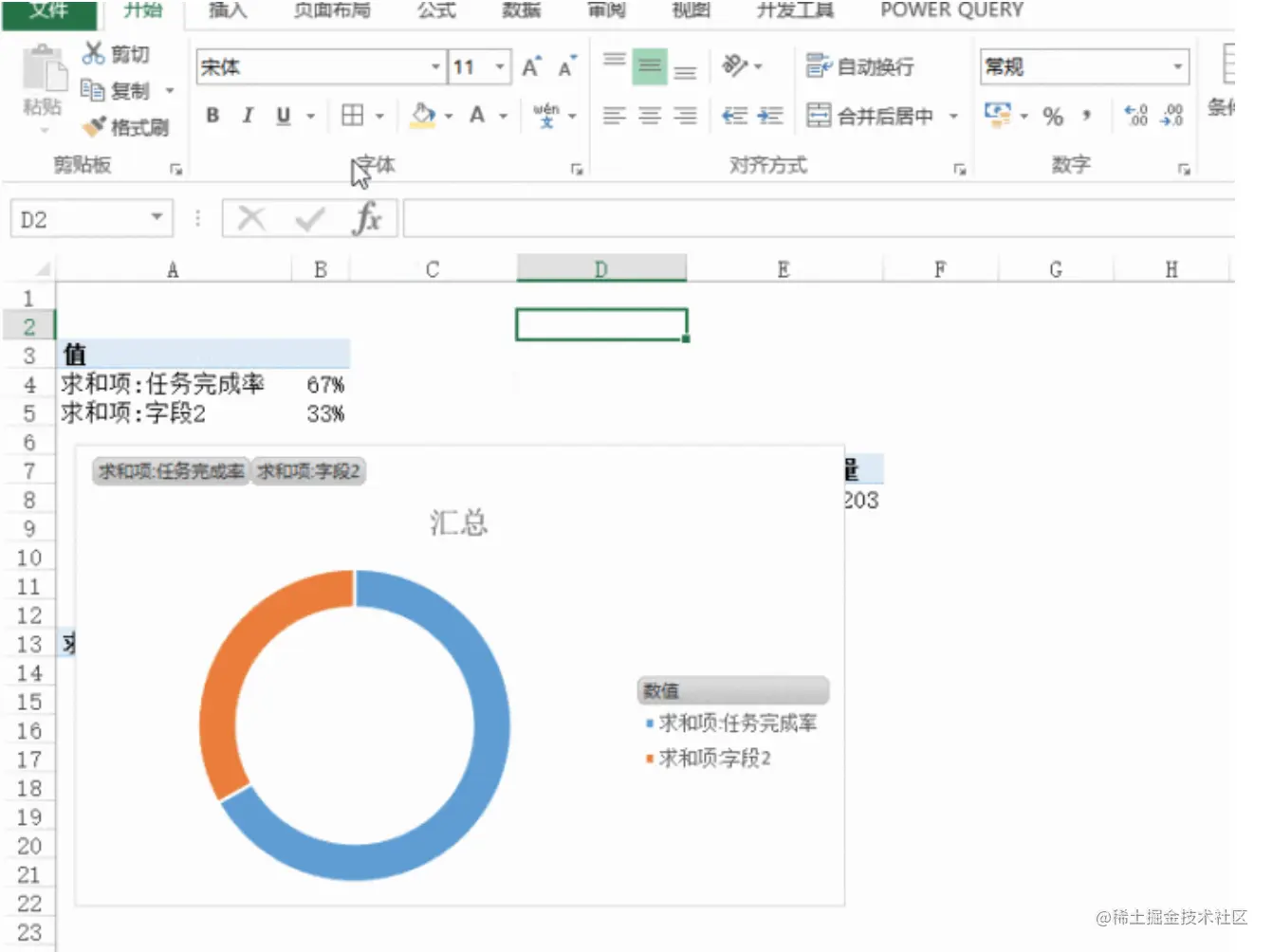
Task: Open the font size dropdown
Action: click(501, 66)
